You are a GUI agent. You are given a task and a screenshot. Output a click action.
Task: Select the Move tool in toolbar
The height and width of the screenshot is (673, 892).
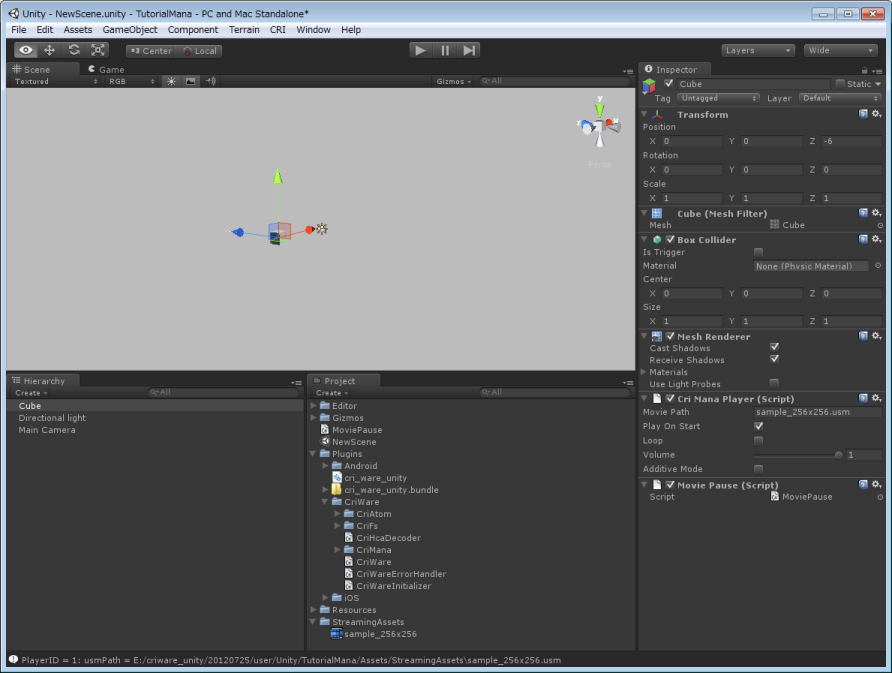pos(49,50)
